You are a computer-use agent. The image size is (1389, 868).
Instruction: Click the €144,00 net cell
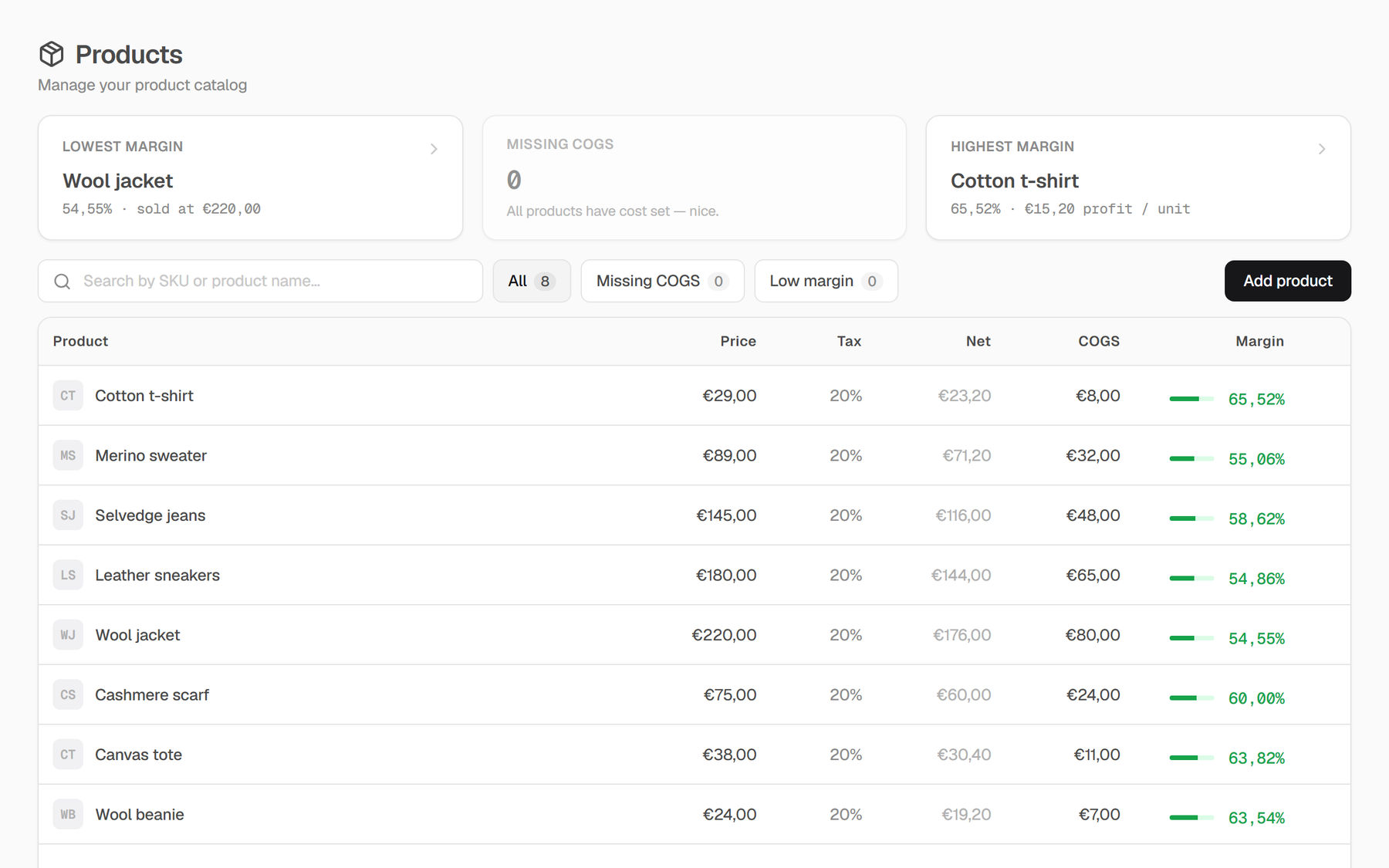pyautogui.click(x=961, y=575)
